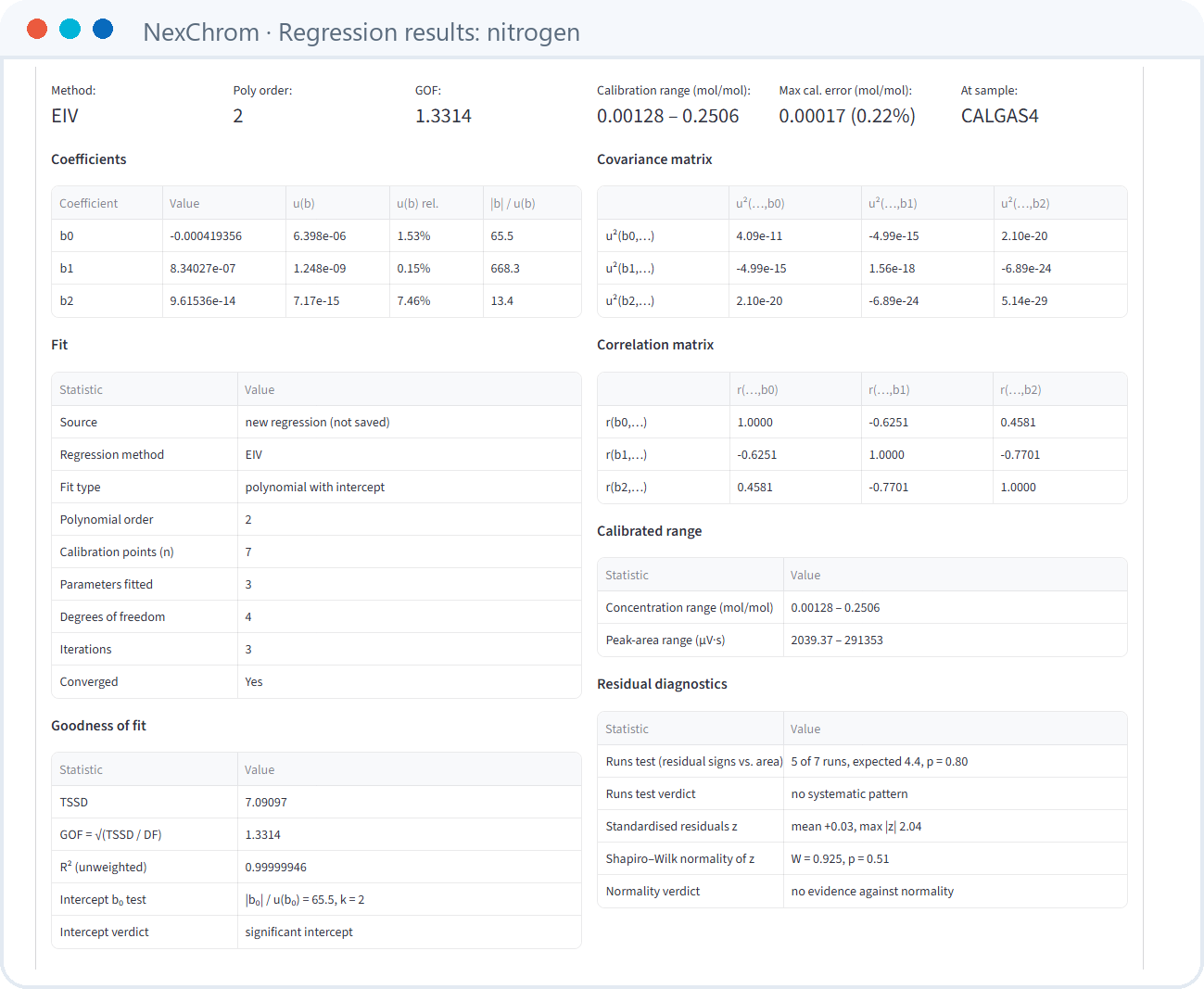The image size is (1204, 989).
Task: Select the b2 value 9.61536e-14
Action: (x=203, y=301)
